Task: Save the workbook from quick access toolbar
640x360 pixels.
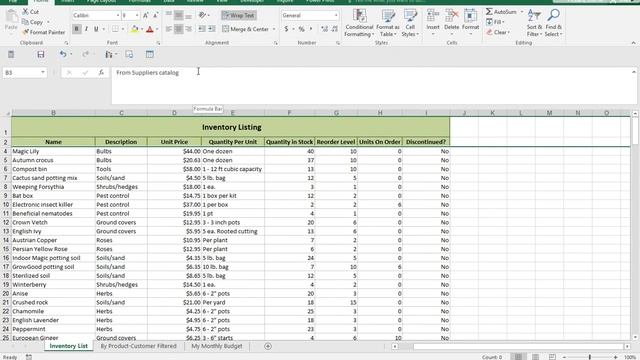Action: tap(40, 54)
